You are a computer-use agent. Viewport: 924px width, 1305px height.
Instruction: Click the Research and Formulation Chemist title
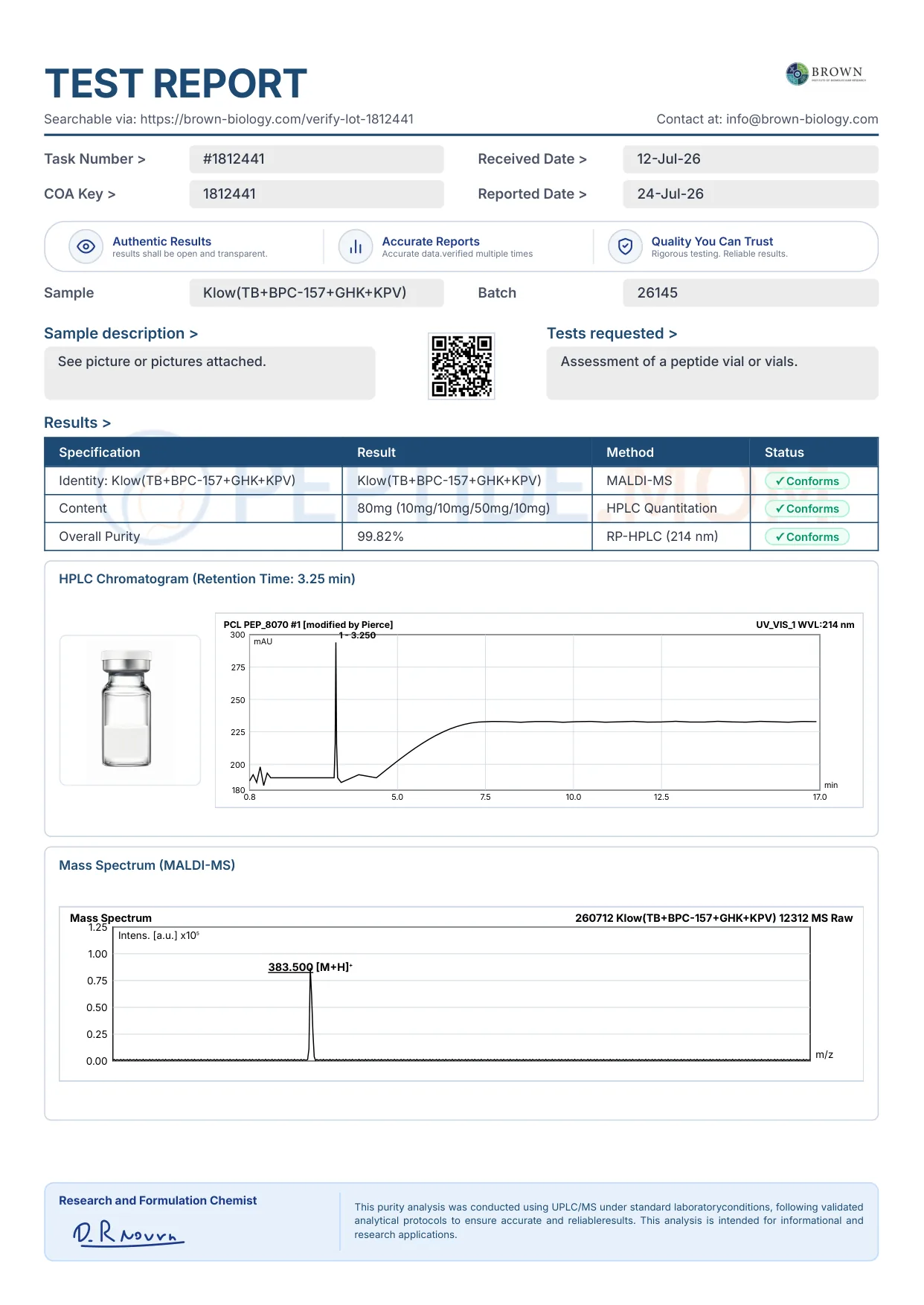pyautogui.click(x=158, y=1201)
